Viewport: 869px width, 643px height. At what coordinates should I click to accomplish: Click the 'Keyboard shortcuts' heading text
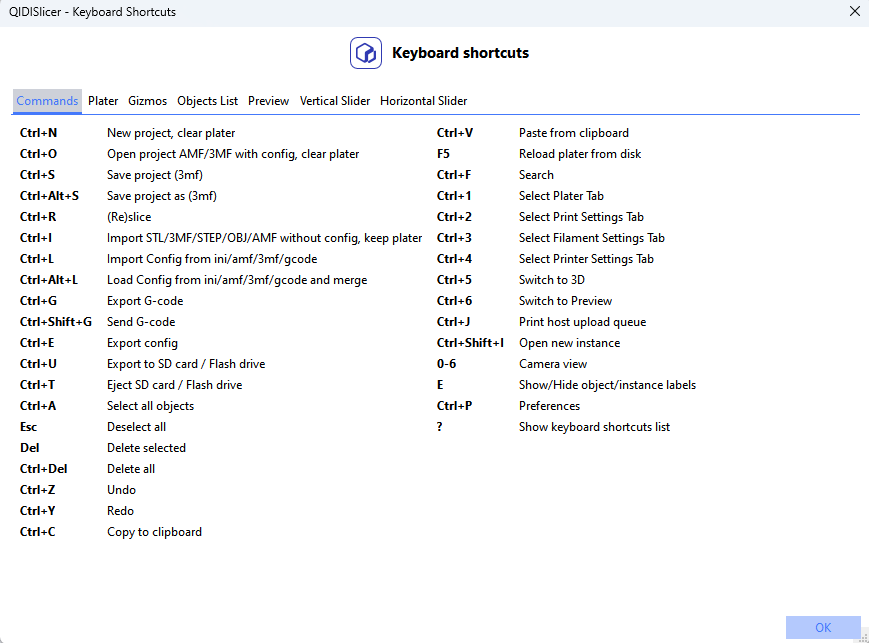pos(460,53)
